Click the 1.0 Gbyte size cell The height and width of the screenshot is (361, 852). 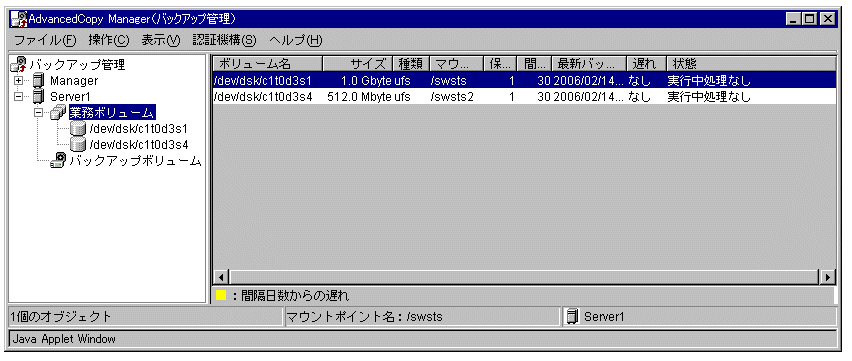[366, 81]
